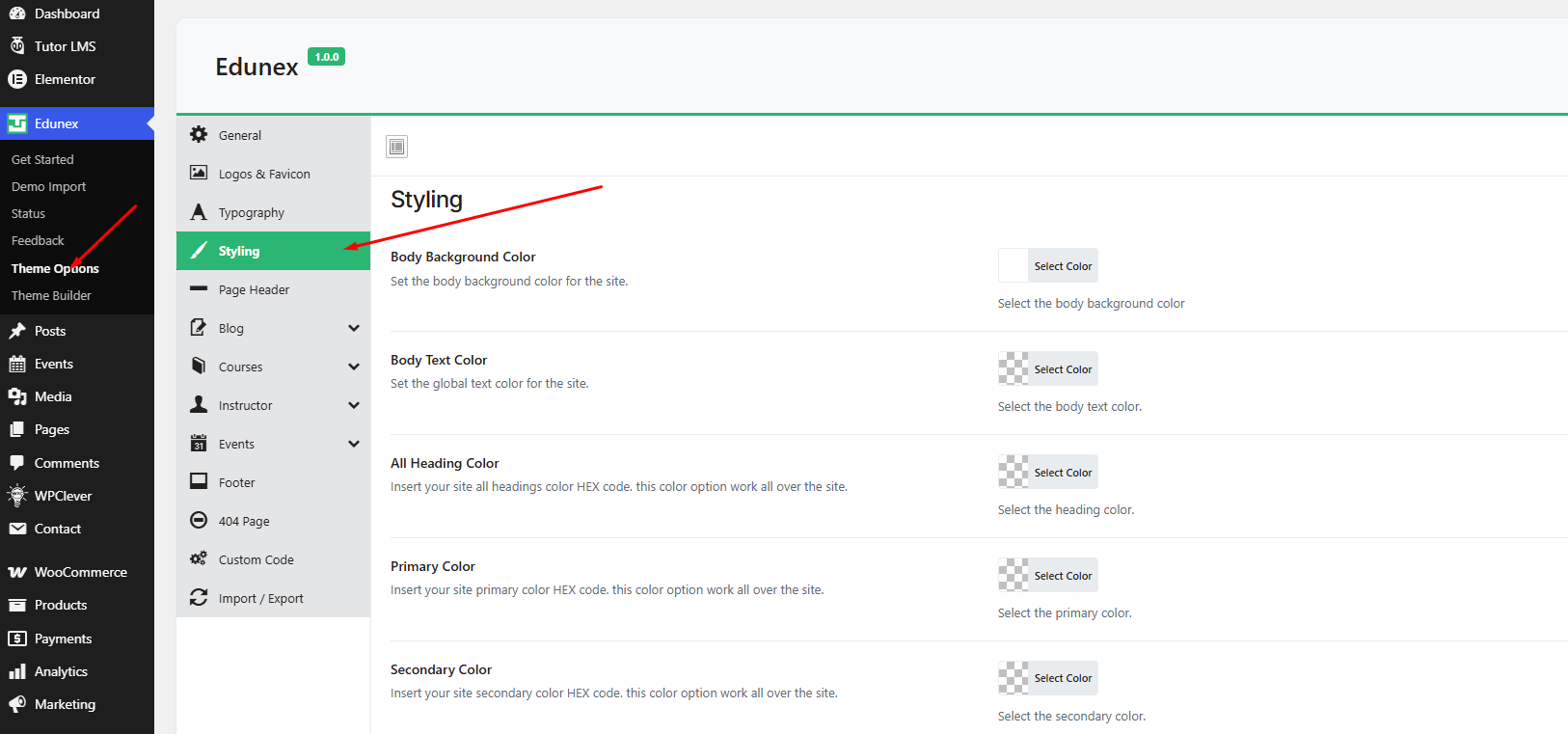Click the Payments dollar icon
1568x734 pixels.
[17, 639]
